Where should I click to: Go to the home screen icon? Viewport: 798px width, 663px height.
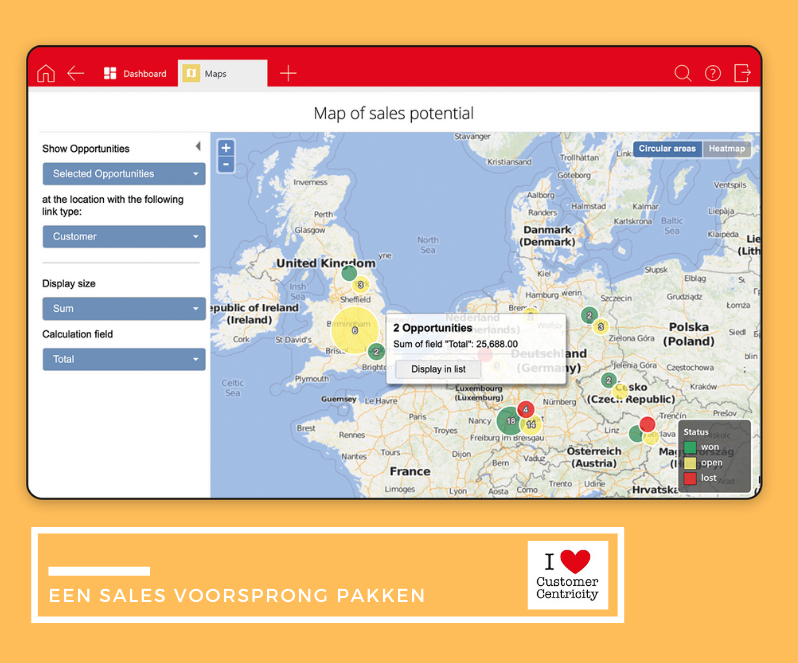pos(46,73)
